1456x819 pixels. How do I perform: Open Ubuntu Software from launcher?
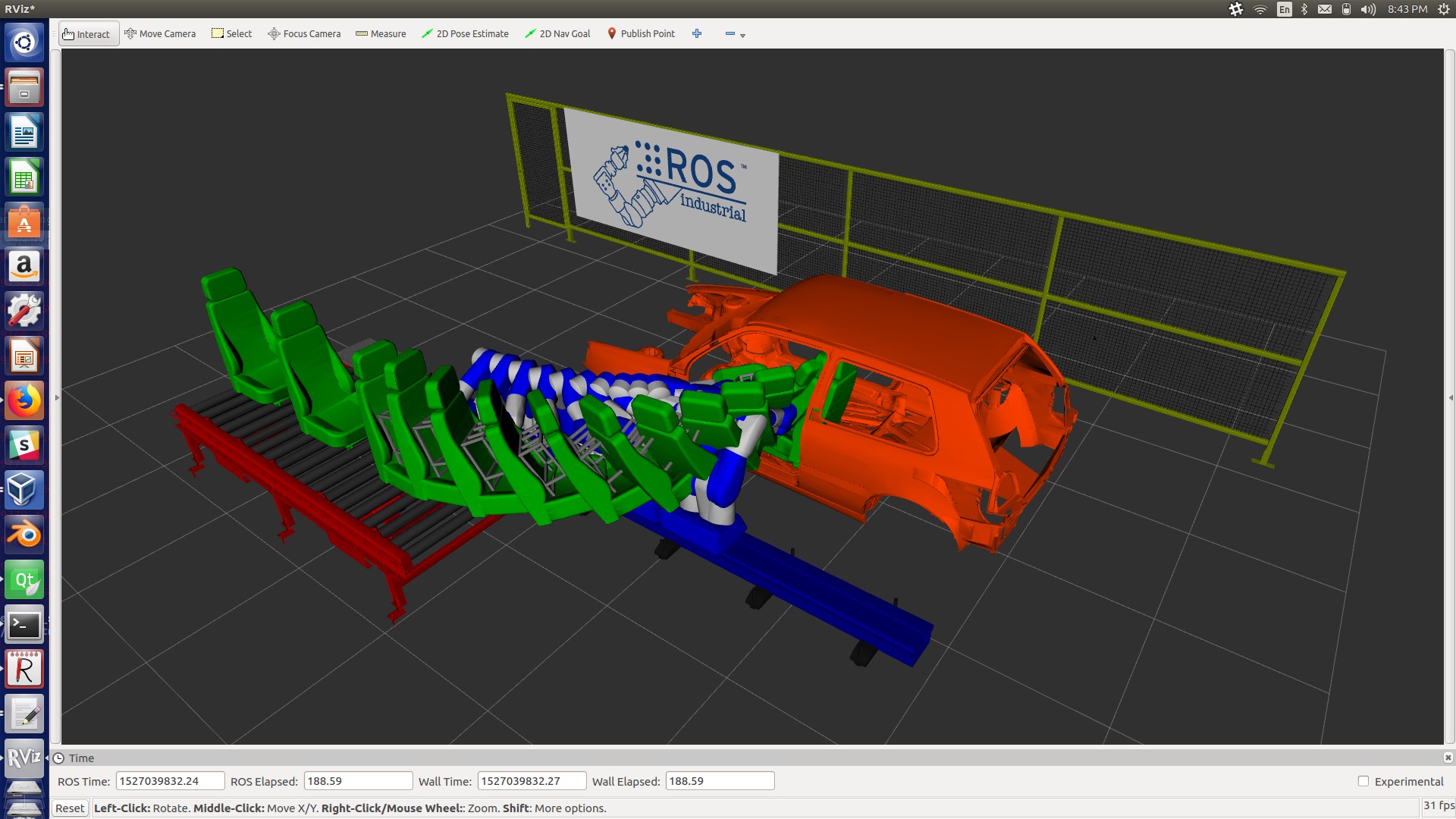24,221
